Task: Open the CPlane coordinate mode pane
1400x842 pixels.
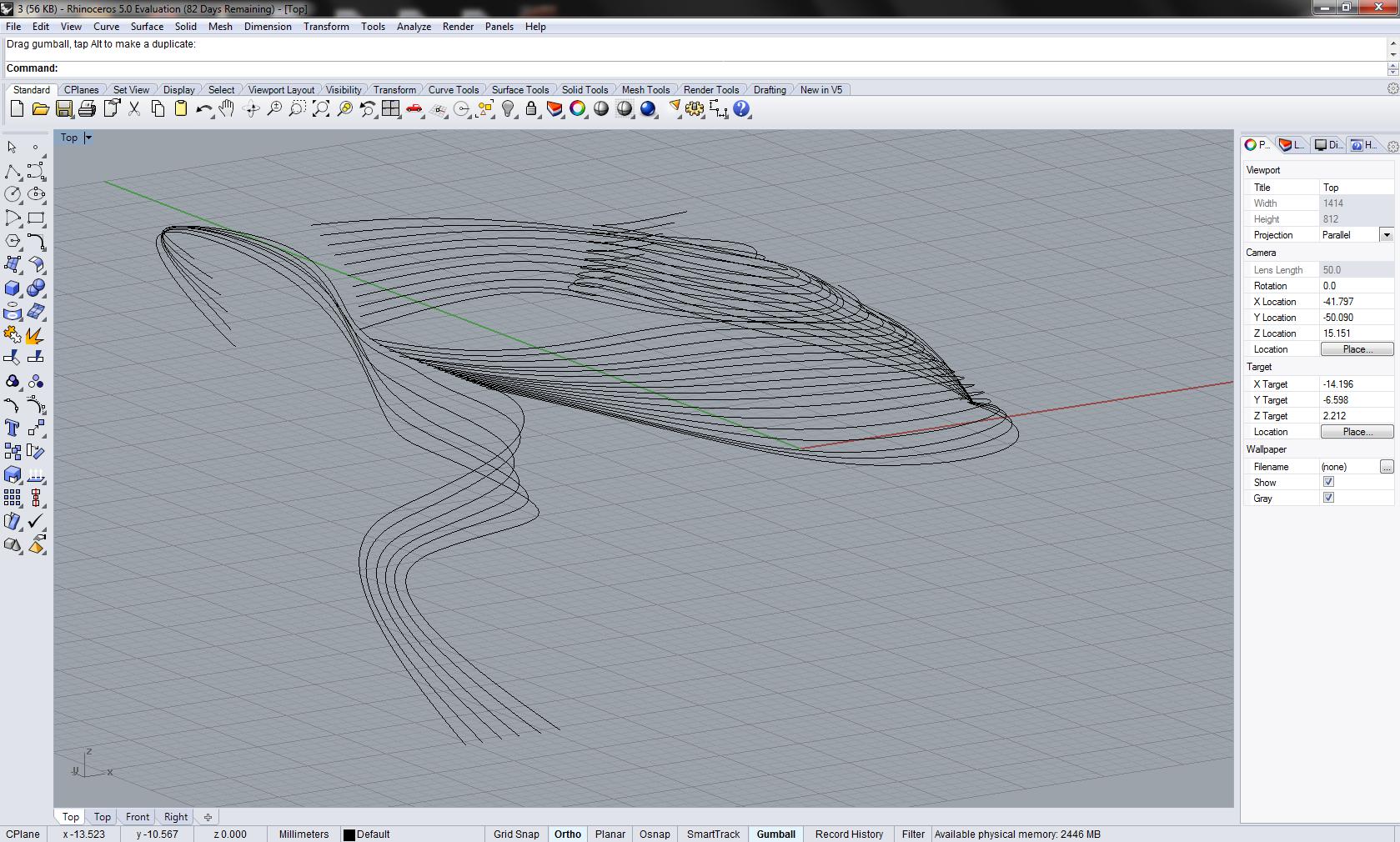Action: click(x=23, y=834)
